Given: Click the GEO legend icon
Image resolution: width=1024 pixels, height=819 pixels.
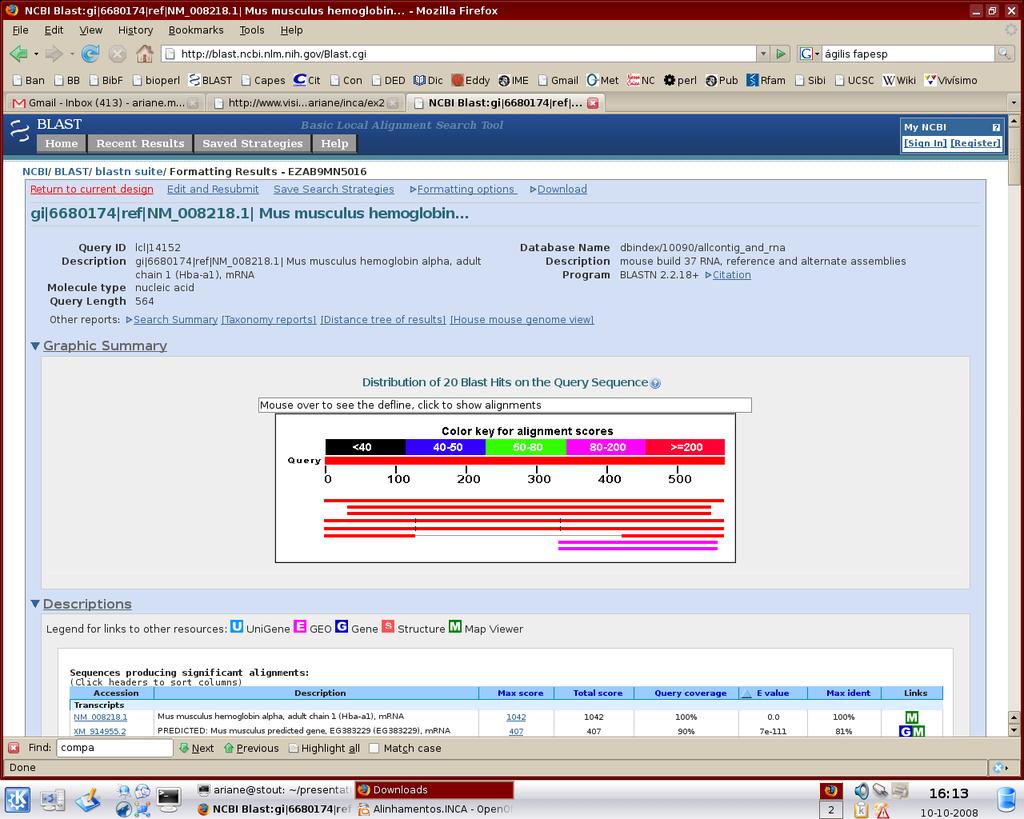Looking at the screenshot, I should tap(300, 627).
